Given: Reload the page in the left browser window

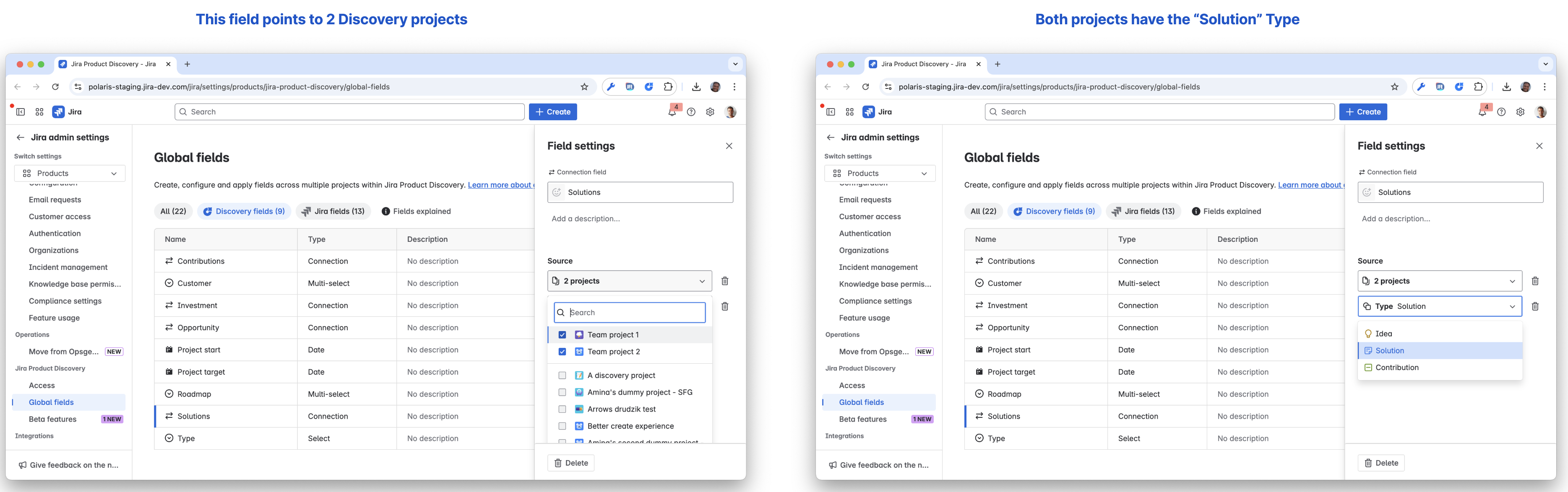Looking at the screenshot, I should (x=55, y=87).
